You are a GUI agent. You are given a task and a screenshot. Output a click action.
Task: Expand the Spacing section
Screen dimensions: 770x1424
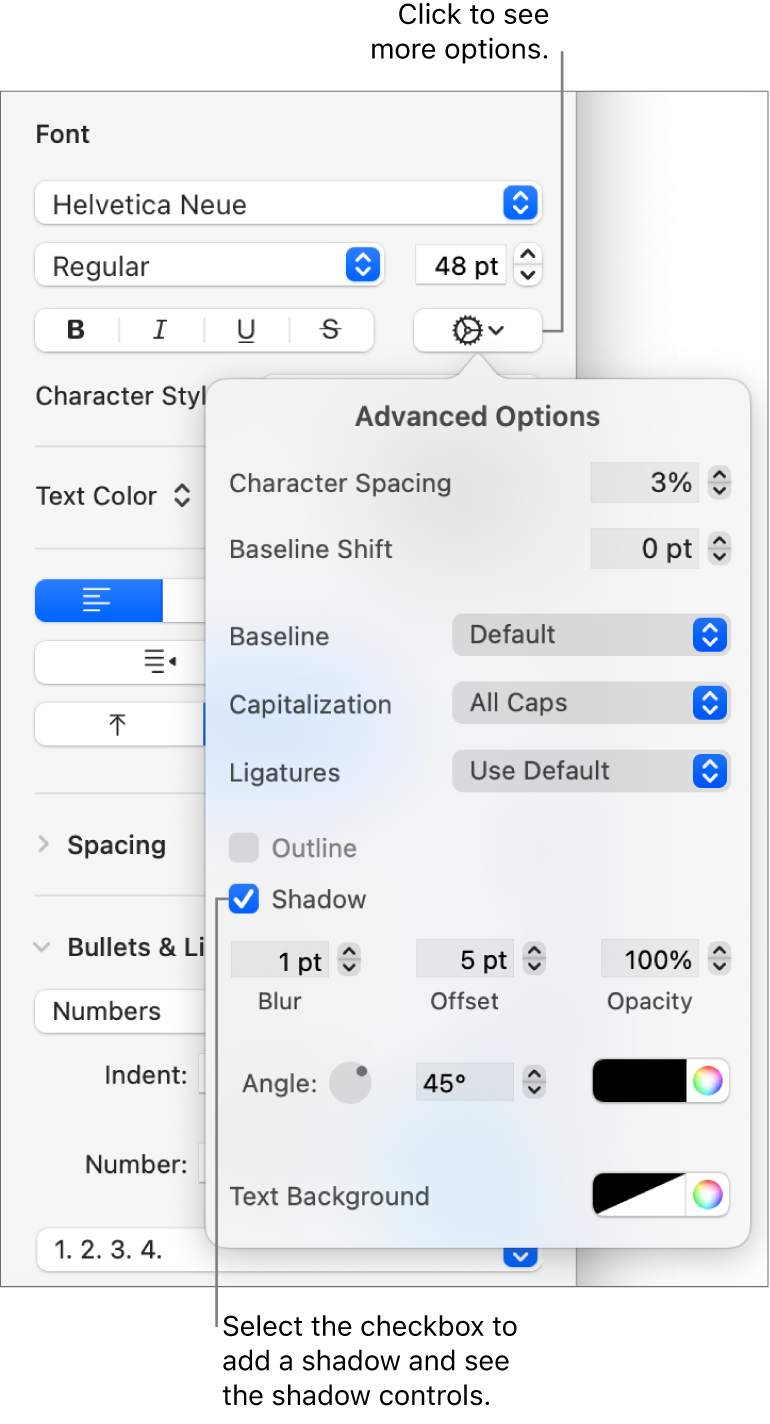click(43, 845)
